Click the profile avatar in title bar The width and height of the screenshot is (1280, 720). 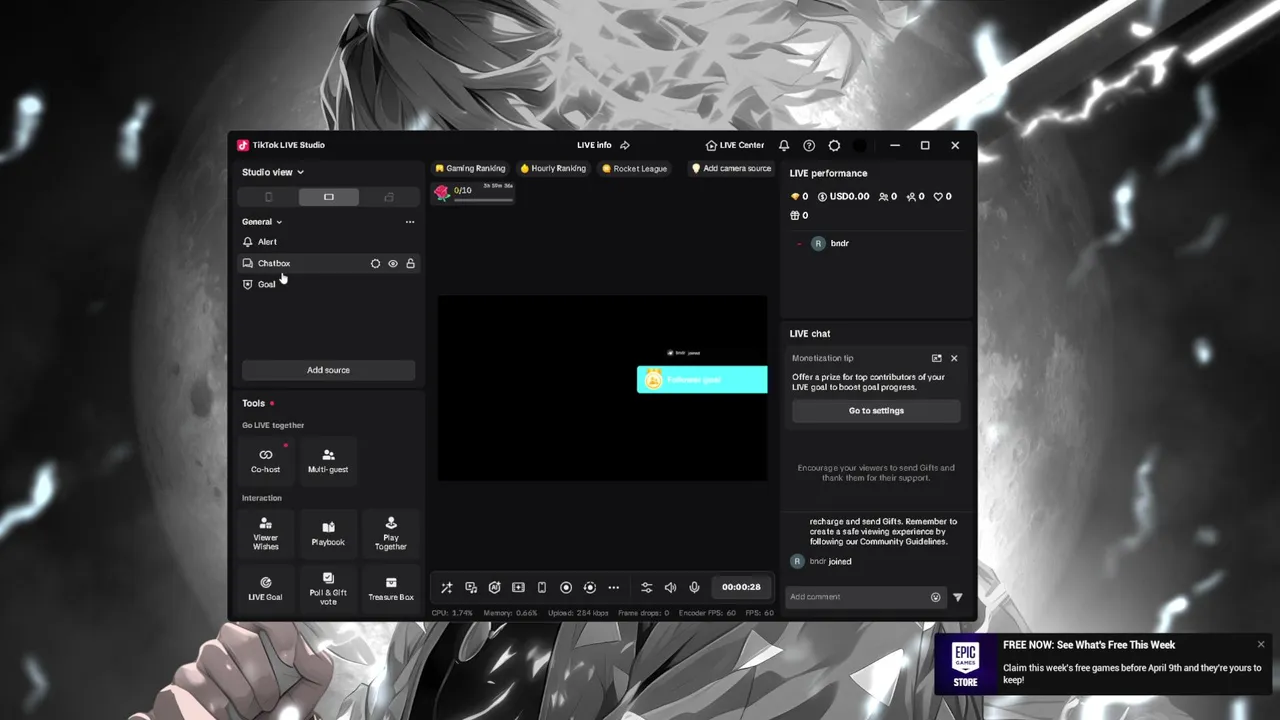click(859, 145)
